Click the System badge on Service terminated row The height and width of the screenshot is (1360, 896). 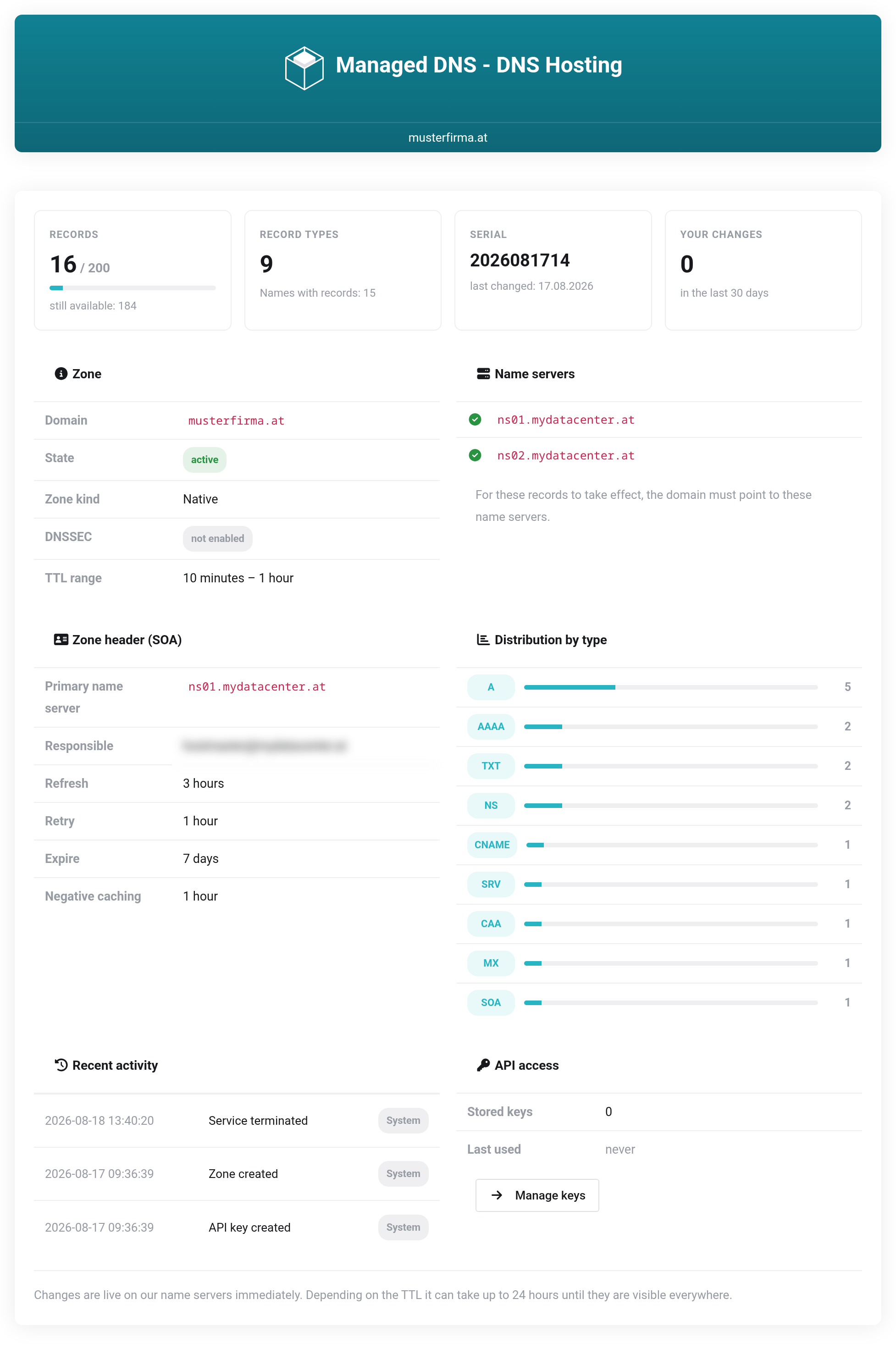[403, 1120]
